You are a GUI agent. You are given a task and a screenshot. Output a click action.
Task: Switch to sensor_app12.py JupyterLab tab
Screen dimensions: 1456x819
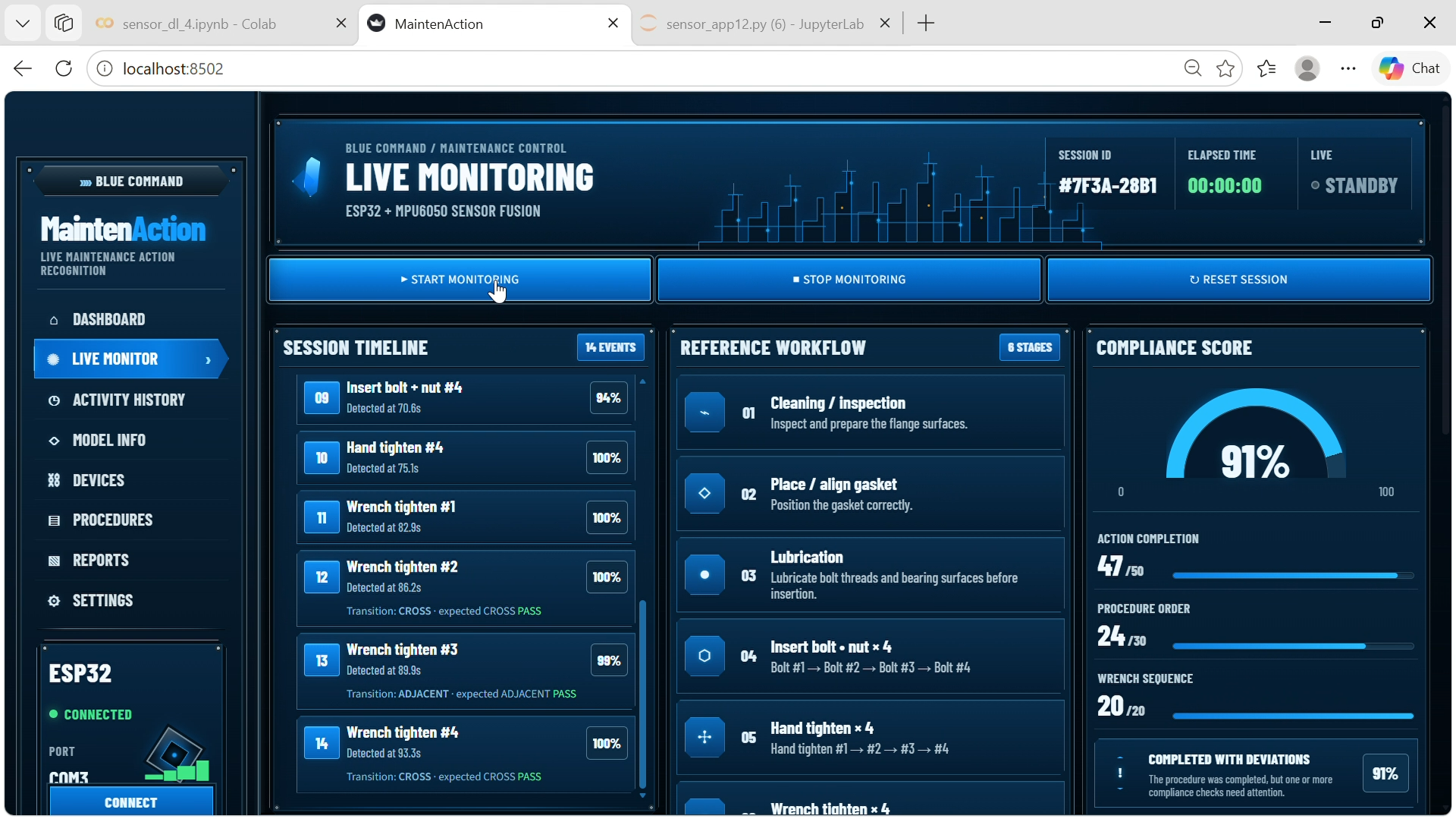point(765,24)
